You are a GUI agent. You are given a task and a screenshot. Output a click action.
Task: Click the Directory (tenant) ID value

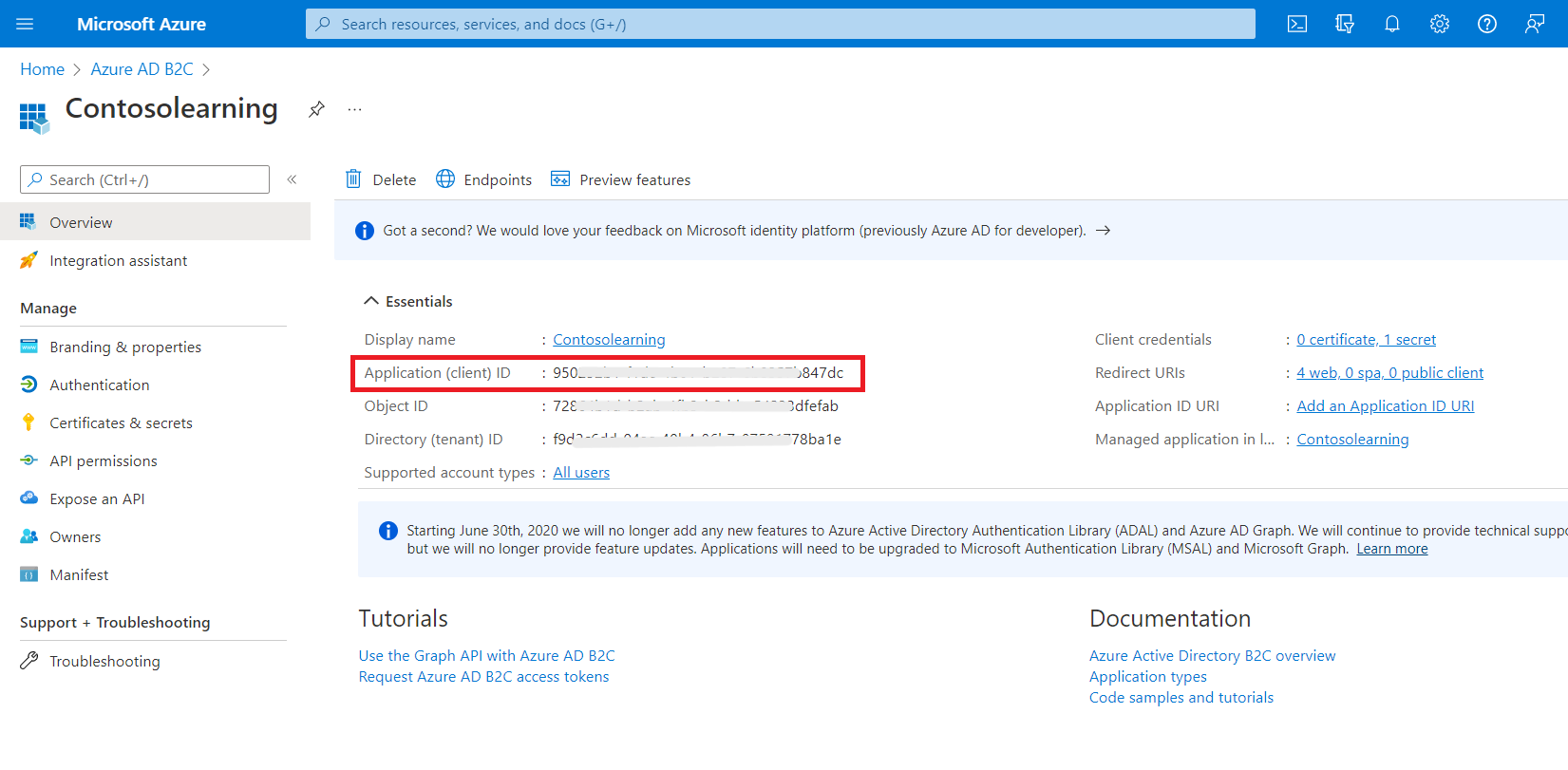click(x=697, y=440)
